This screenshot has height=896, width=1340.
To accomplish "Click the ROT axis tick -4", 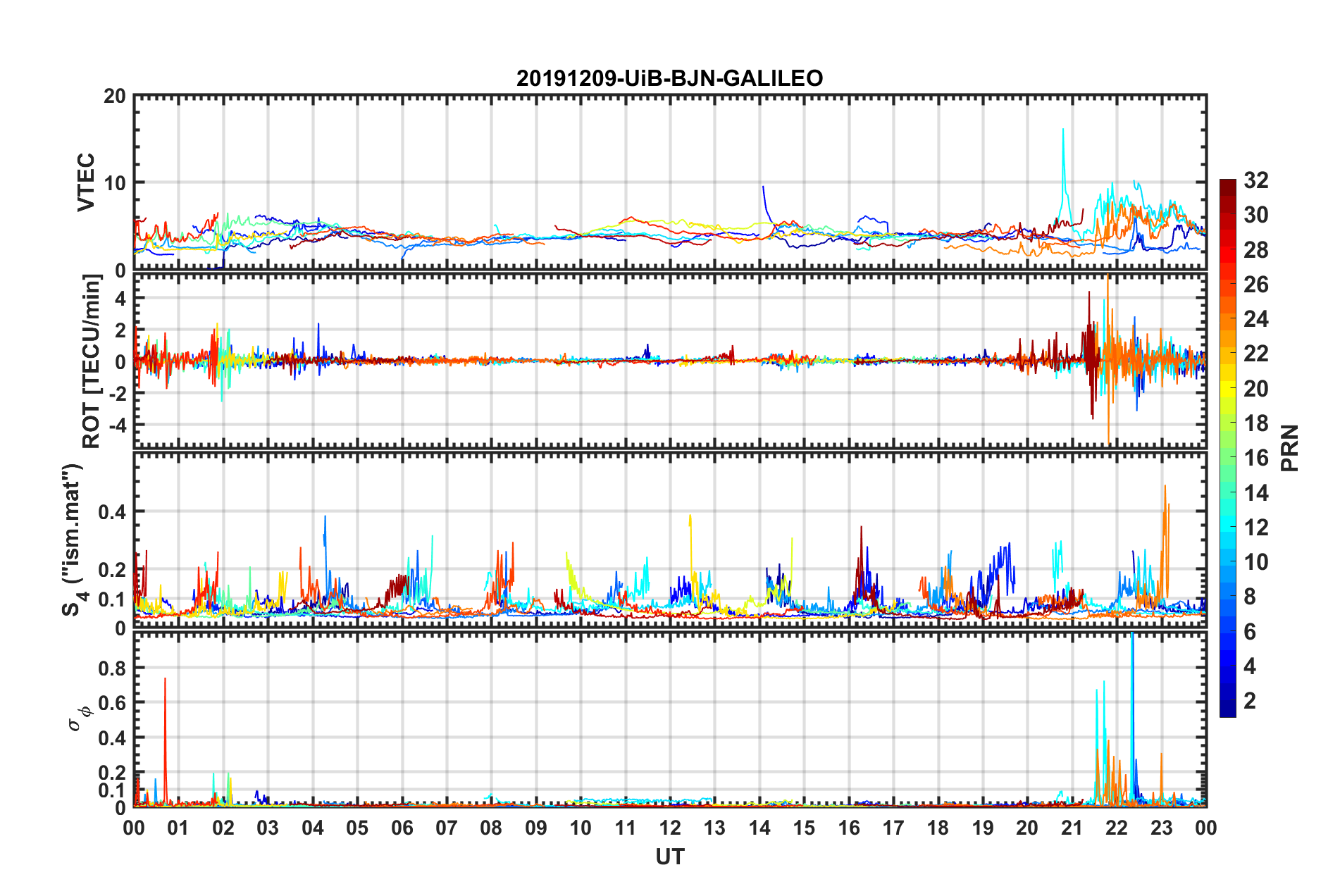I will [x=118, y=425].
